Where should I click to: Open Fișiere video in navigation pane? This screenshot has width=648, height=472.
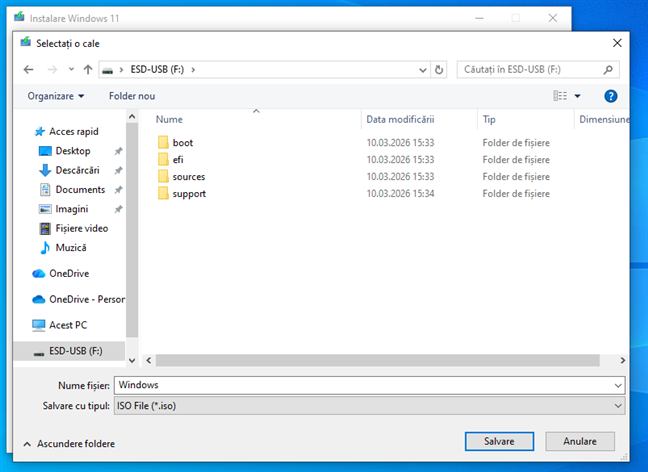tap(74, 229)
